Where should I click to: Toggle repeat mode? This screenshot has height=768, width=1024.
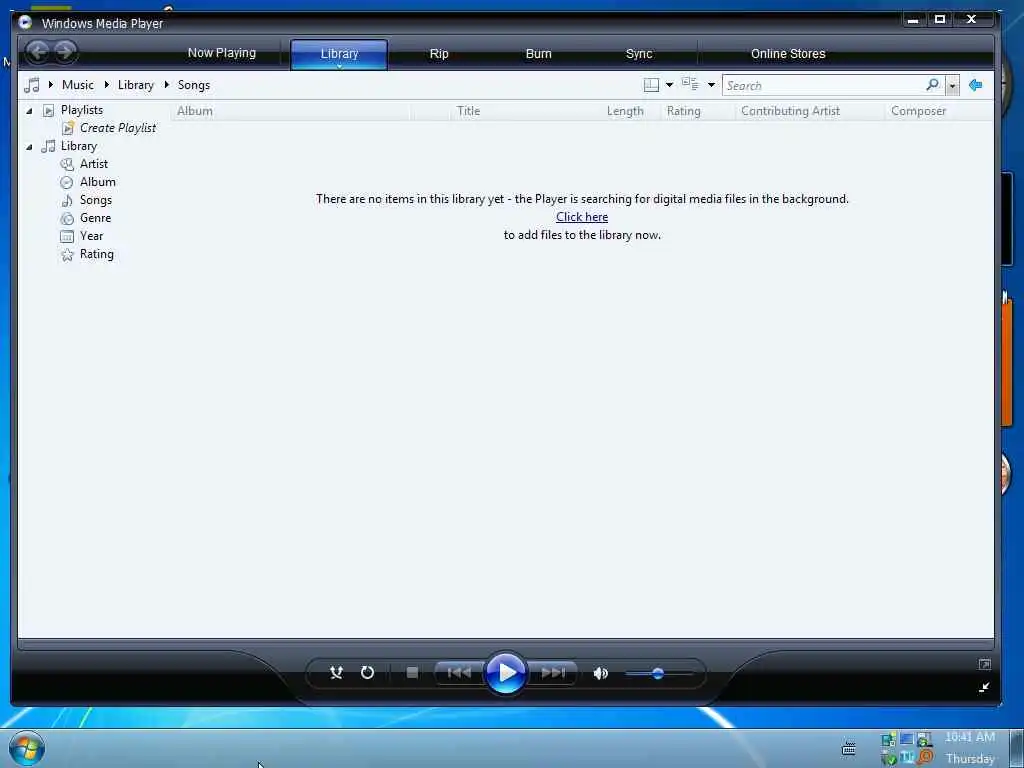pyautogui.click(x=367, y=673)
